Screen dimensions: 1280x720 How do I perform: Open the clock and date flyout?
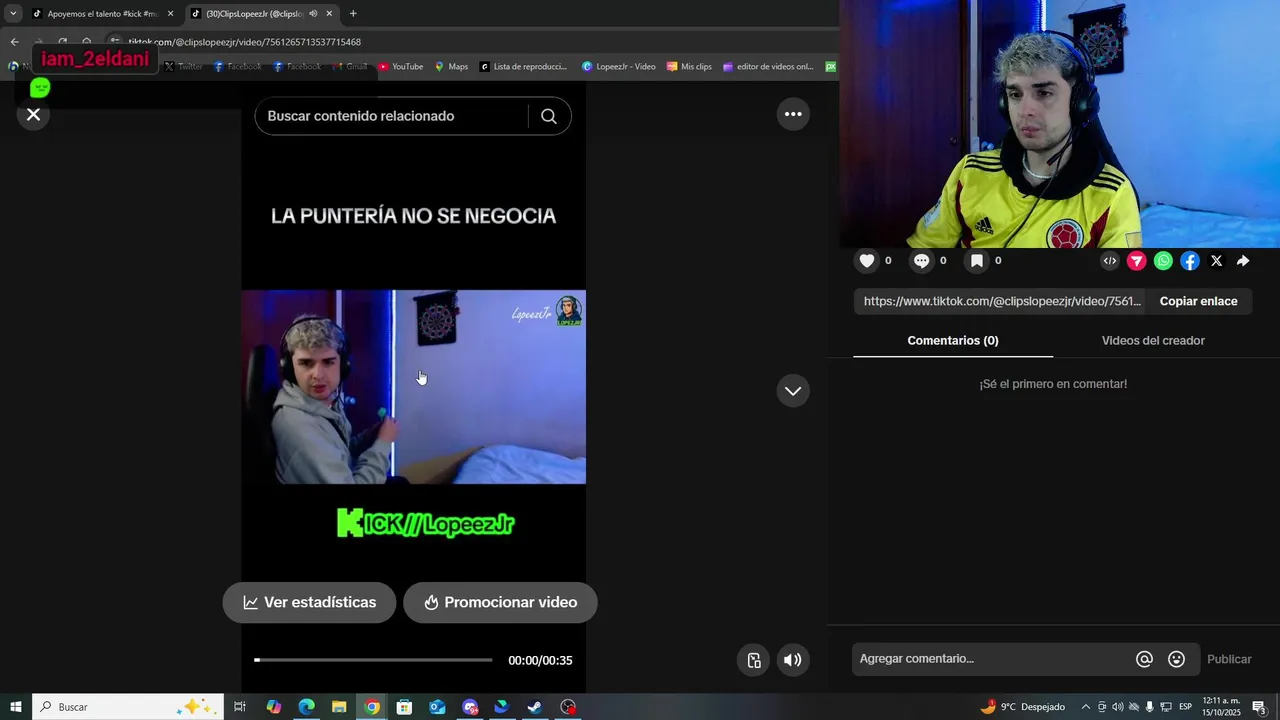point(1221,707)
